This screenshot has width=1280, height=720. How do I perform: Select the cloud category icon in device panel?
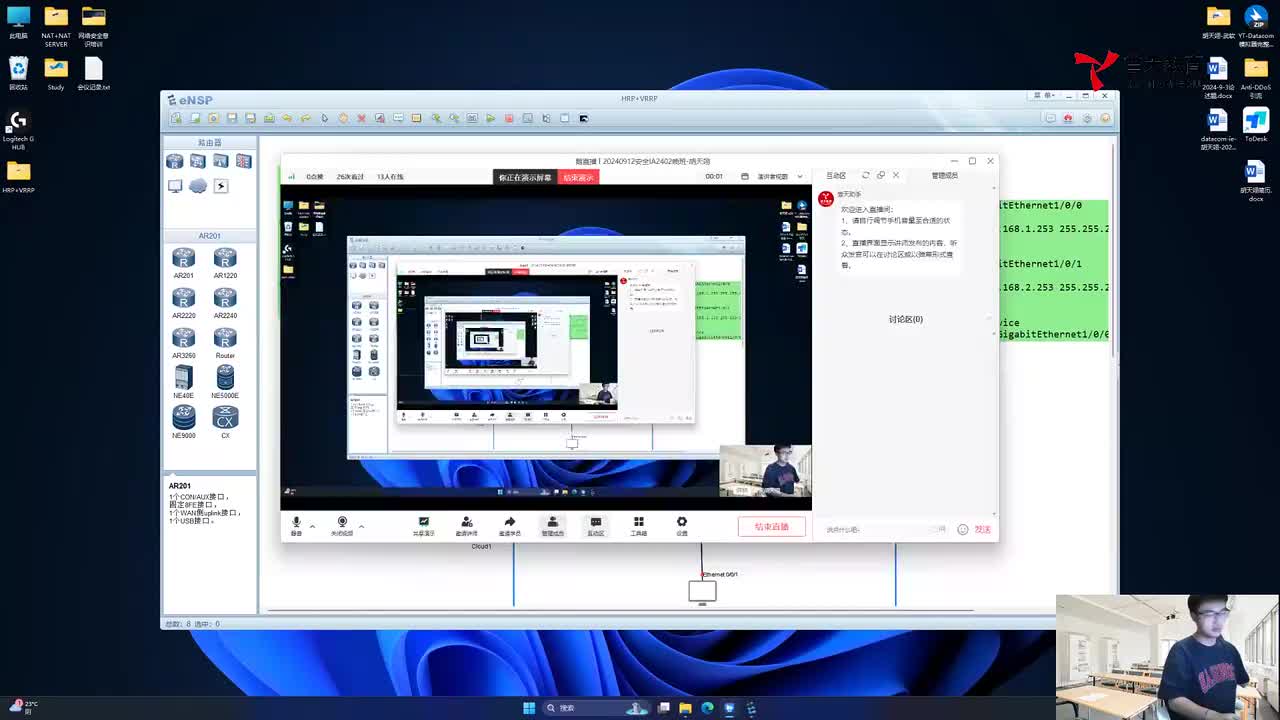coord(198,186)
